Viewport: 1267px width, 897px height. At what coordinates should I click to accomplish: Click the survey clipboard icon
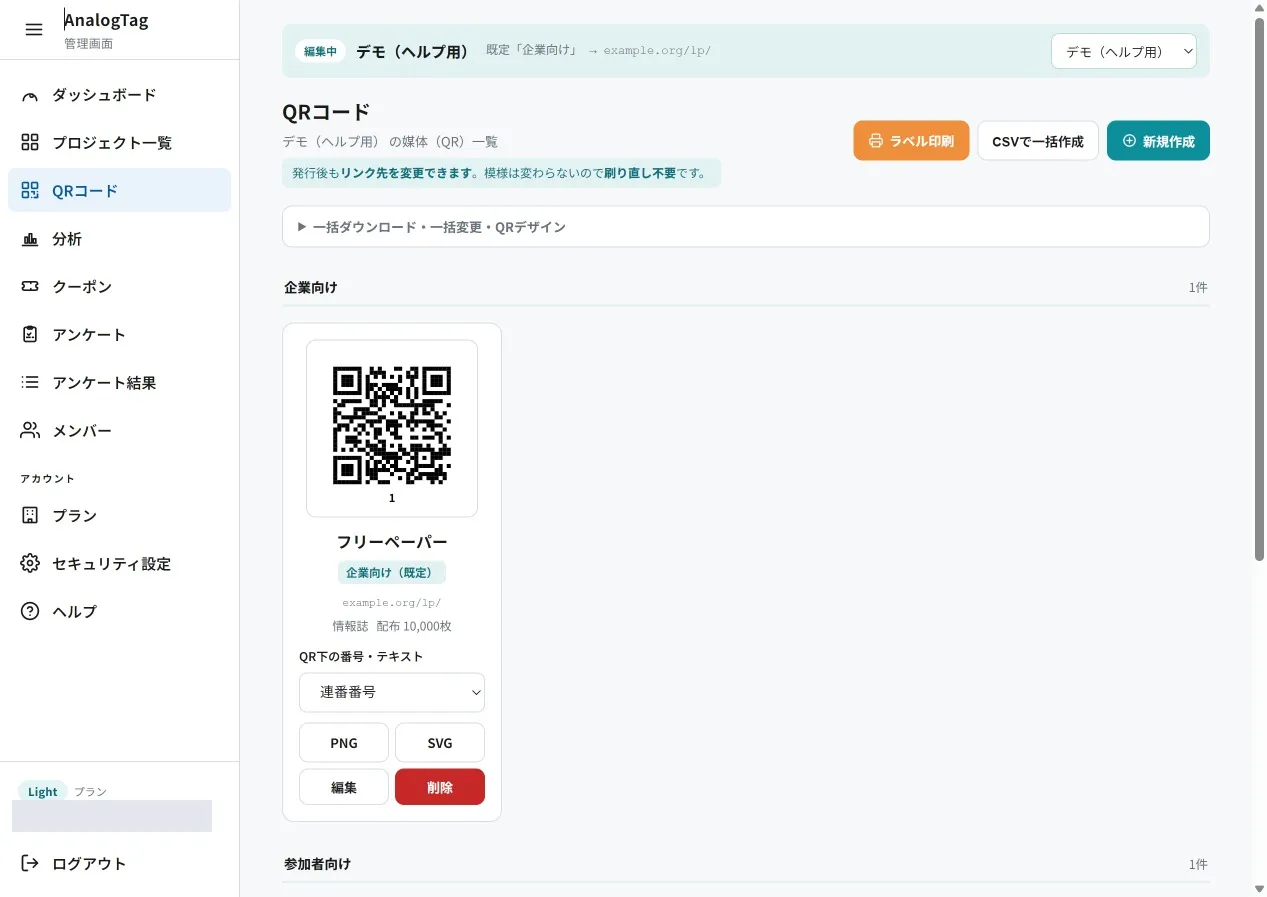[30, 334]
